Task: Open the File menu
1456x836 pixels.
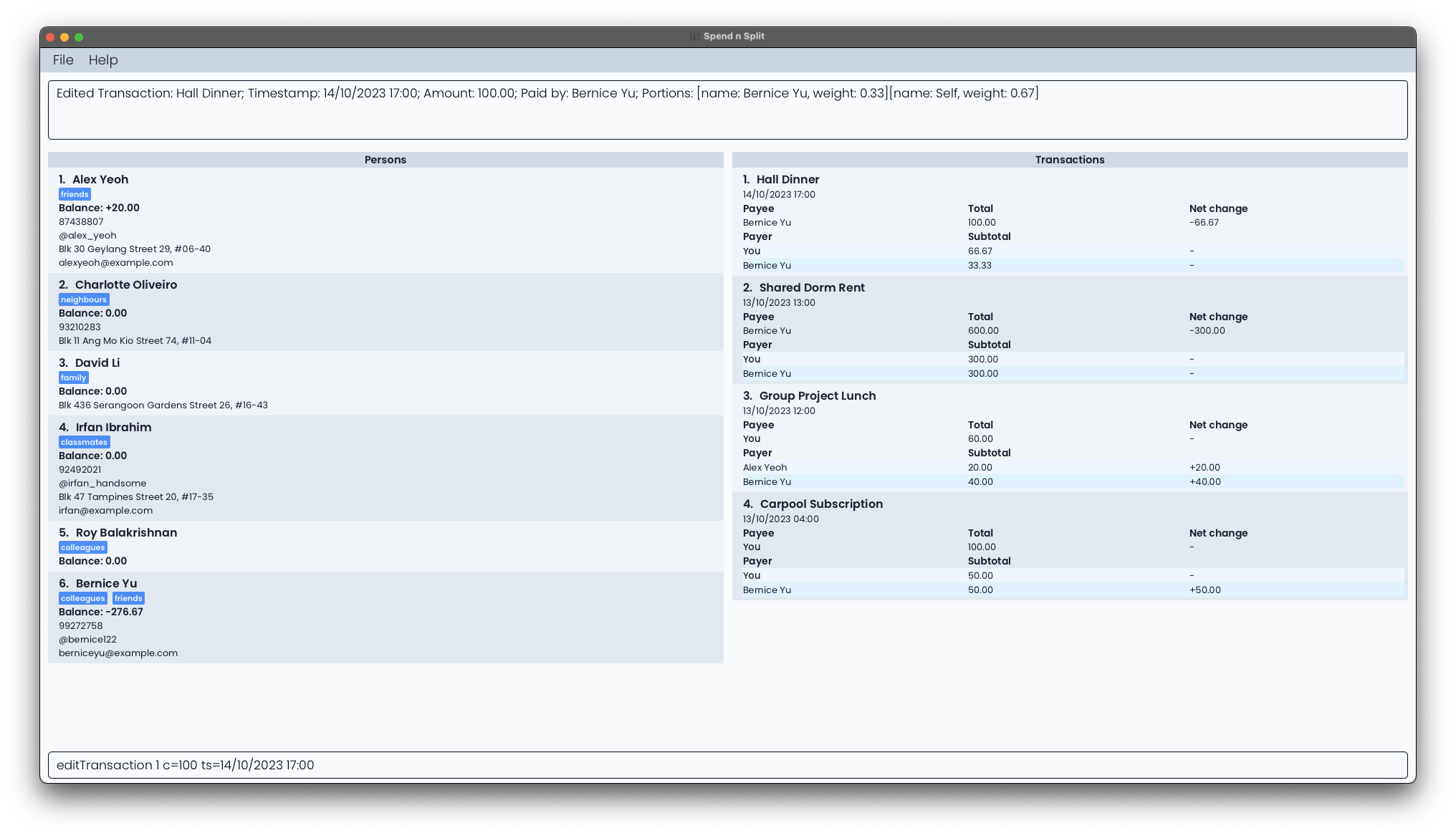Action: (x=63, y=60)
